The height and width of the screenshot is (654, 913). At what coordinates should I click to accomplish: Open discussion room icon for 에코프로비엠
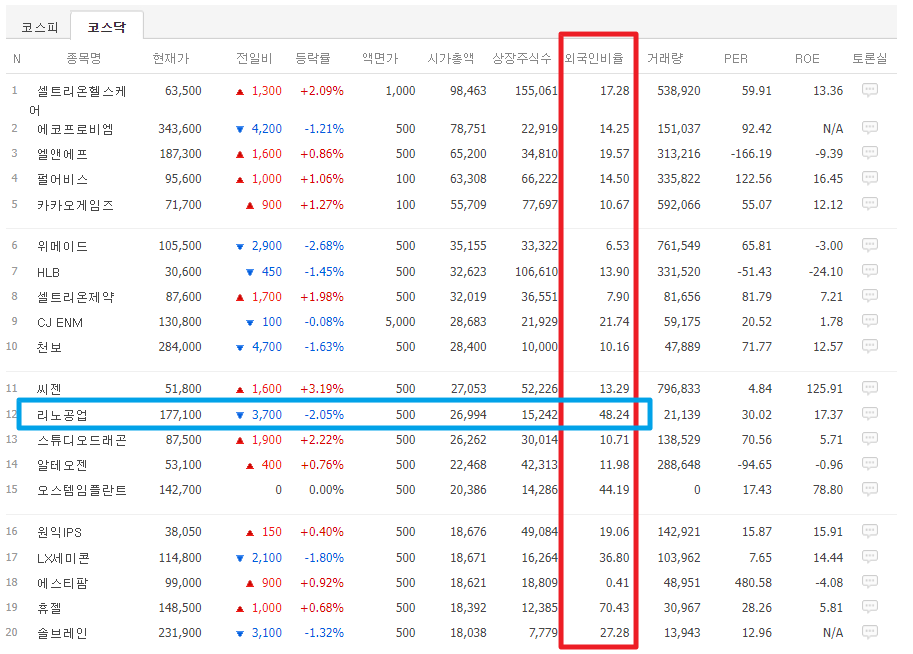869,128
